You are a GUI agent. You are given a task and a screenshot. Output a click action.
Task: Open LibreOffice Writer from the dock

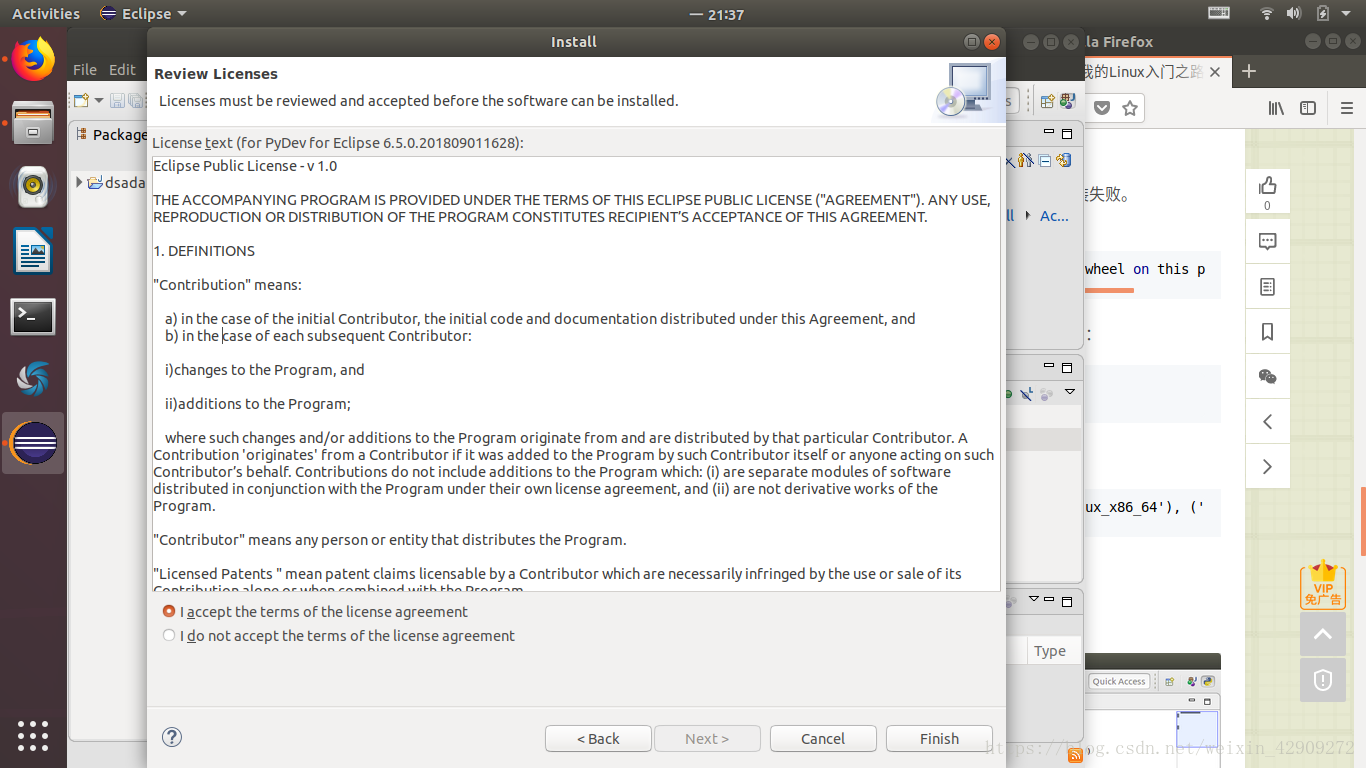[33, 250]
